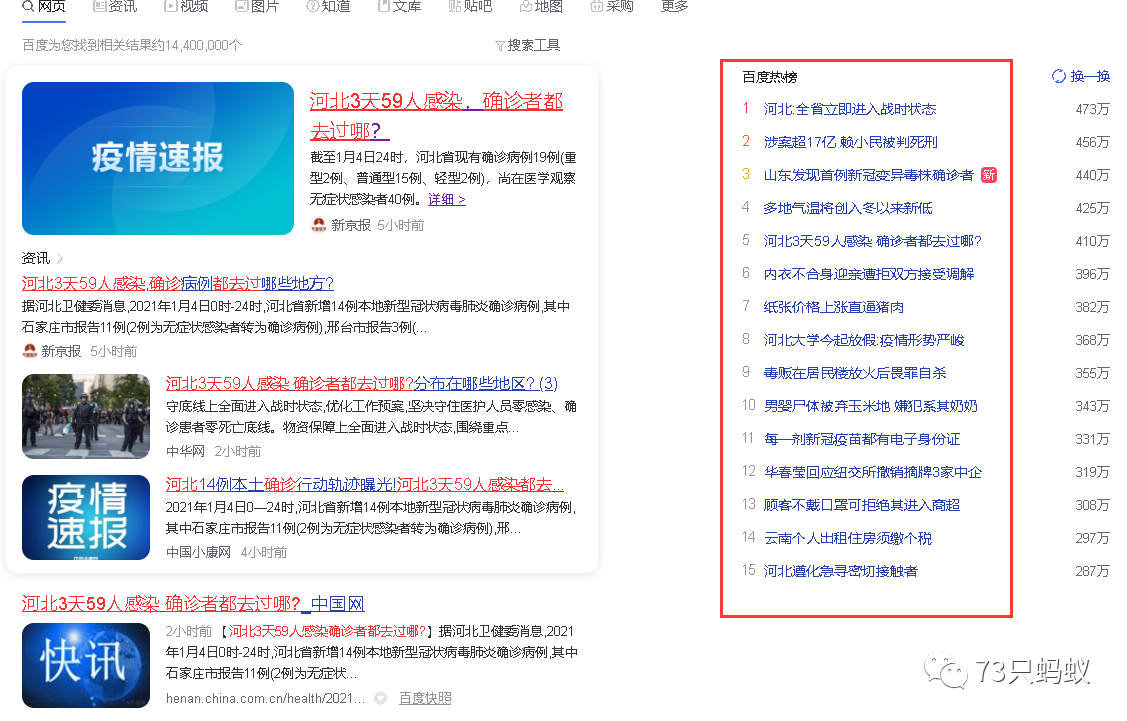The width and height of the screenshot is (1127, 721).
Task: Open the 采购 tab
Action: (612, 6)
